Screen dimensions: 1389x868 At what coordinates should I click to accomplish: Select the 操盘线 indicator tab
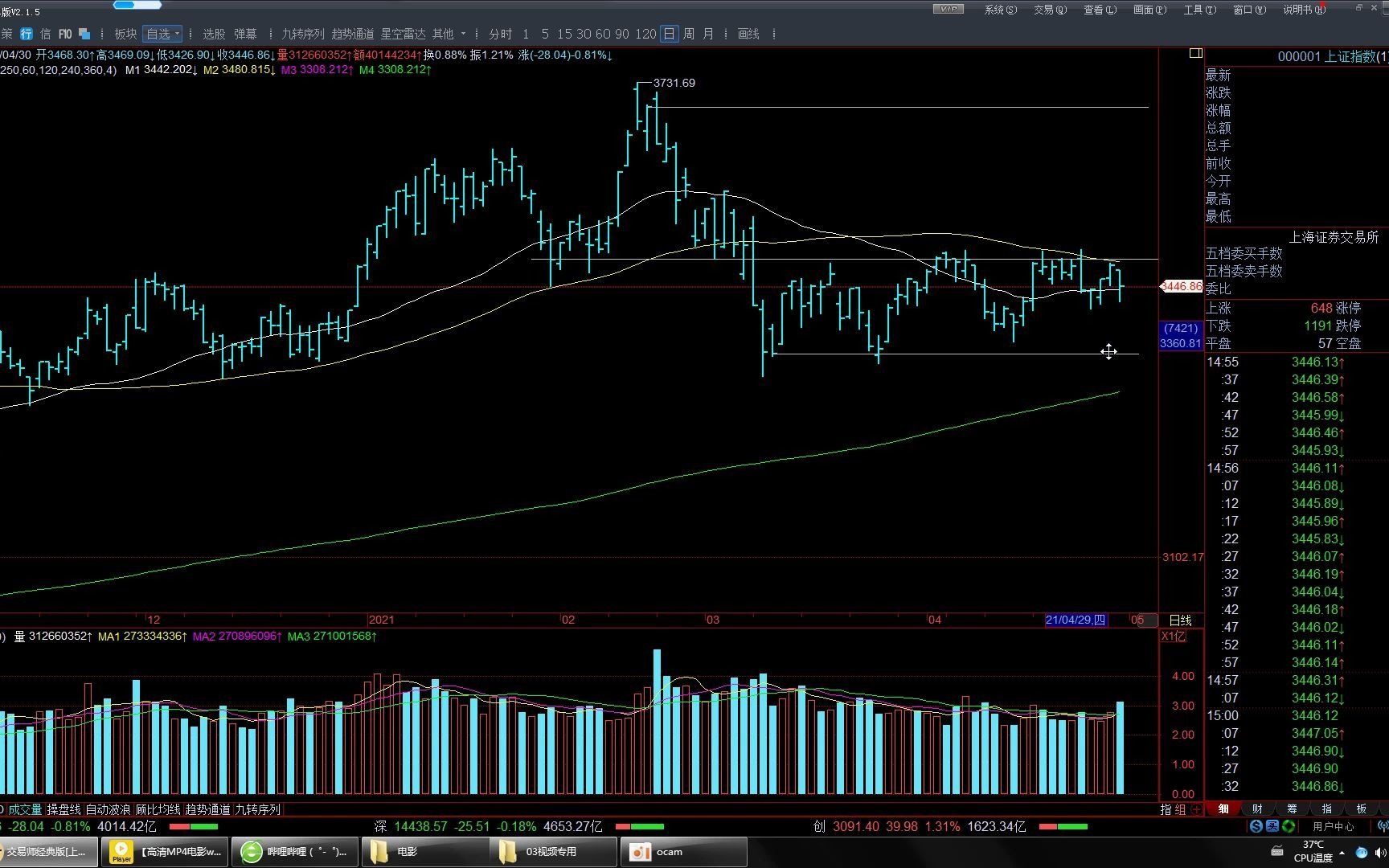64,809
